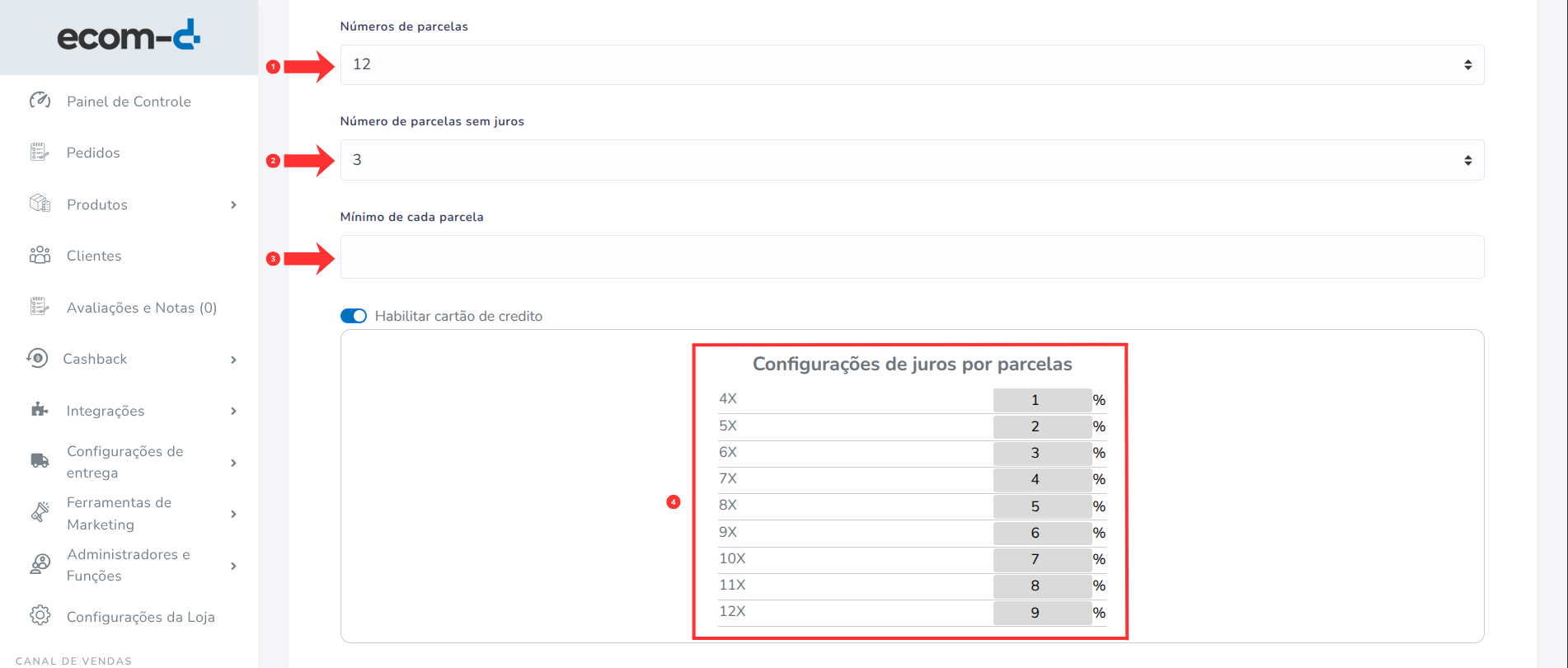This screenshot has height=668, width=1568.
Task: Click the delivery truck icon
Action: tap(40, 461)
